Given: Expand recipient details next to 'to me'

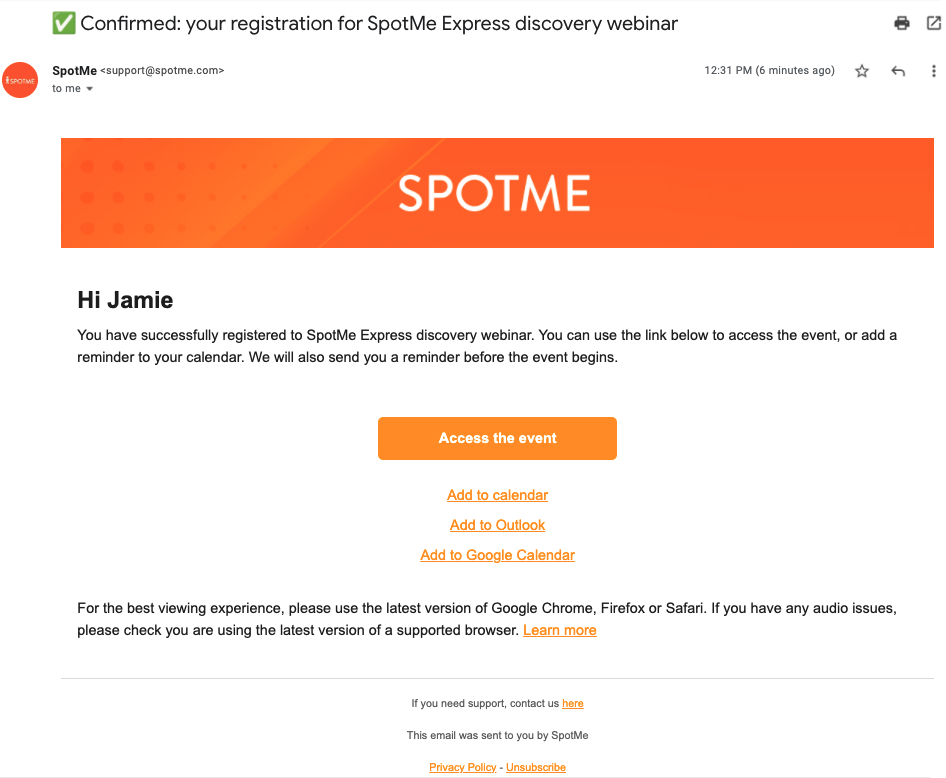Looking at the screenshot, I should (x=89, y=89).
